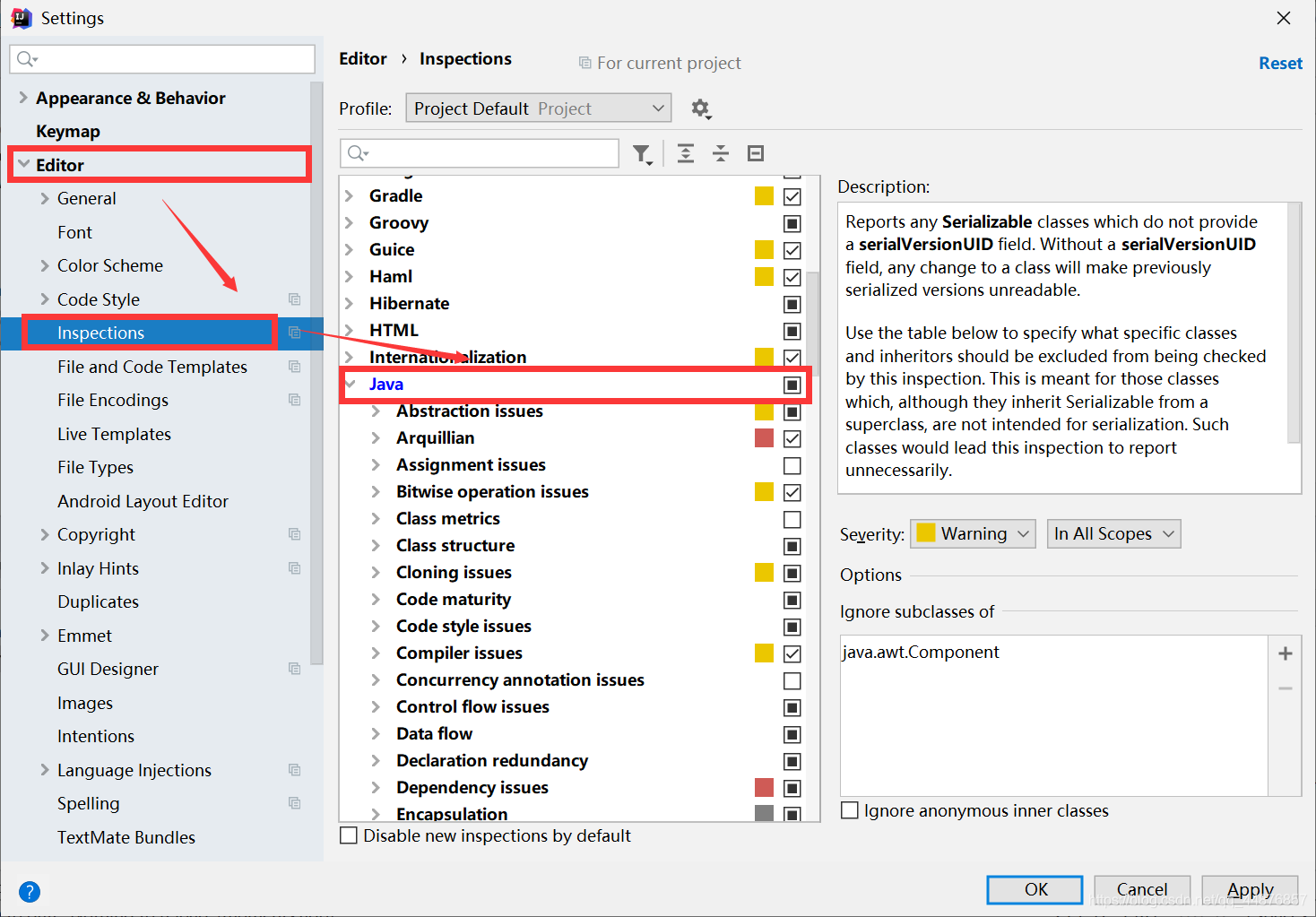The height and width of the screenshot is (917, 1316).
Task: Click the Editor breadcrumb
Action: [363, 58]
